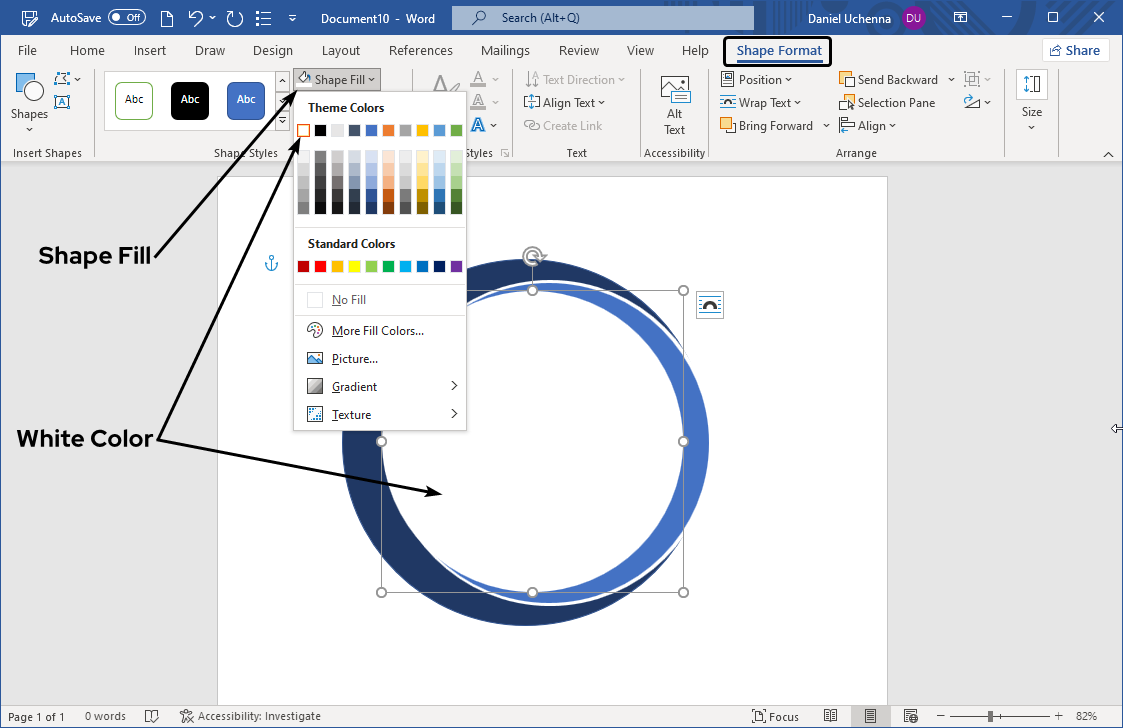Click the Share button
The image size is (1123, 728).
click(1075, 51)
